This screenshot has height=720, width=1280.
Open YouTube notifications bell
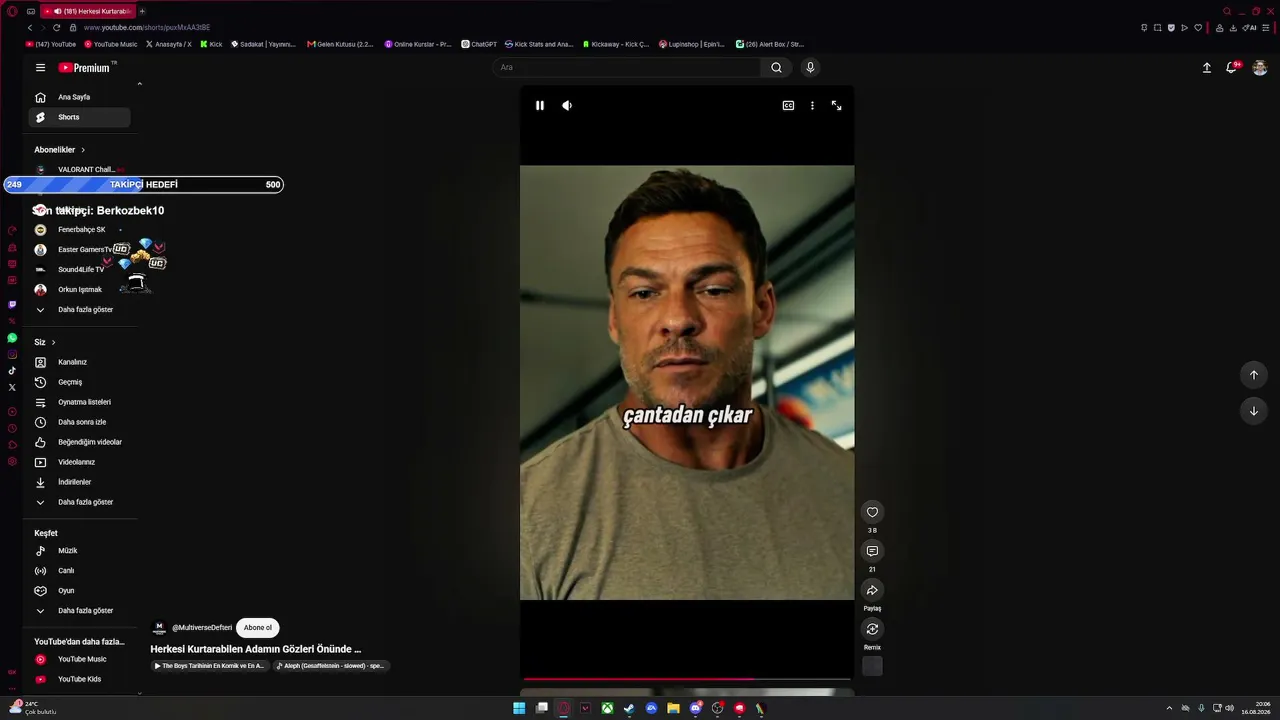click(1232, 68)
